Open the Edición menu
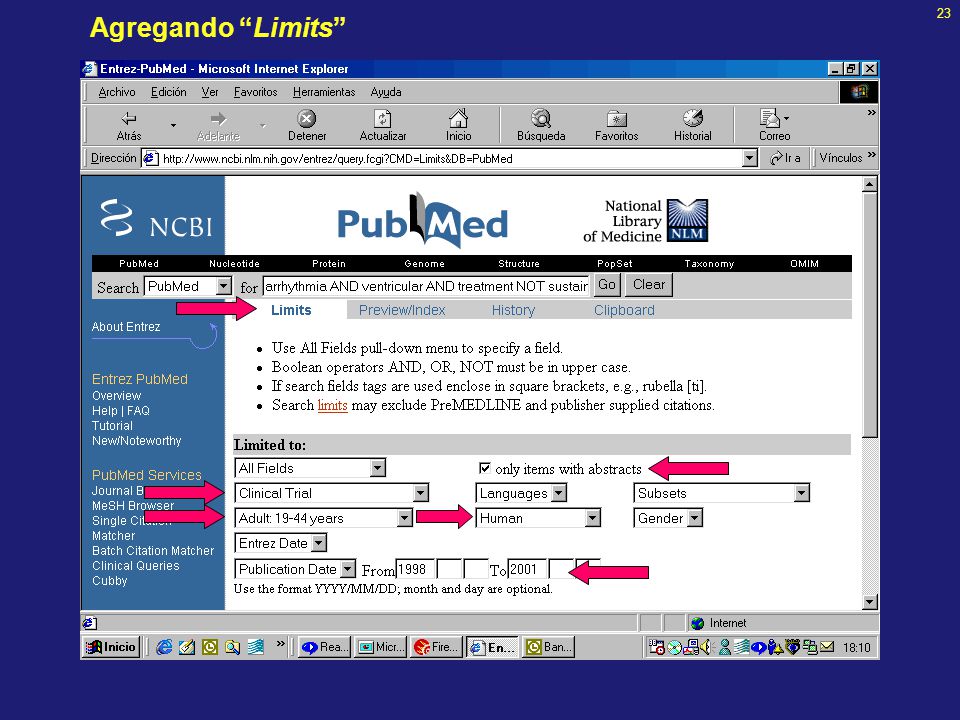960x720 pixels. [x=168, y=92]
